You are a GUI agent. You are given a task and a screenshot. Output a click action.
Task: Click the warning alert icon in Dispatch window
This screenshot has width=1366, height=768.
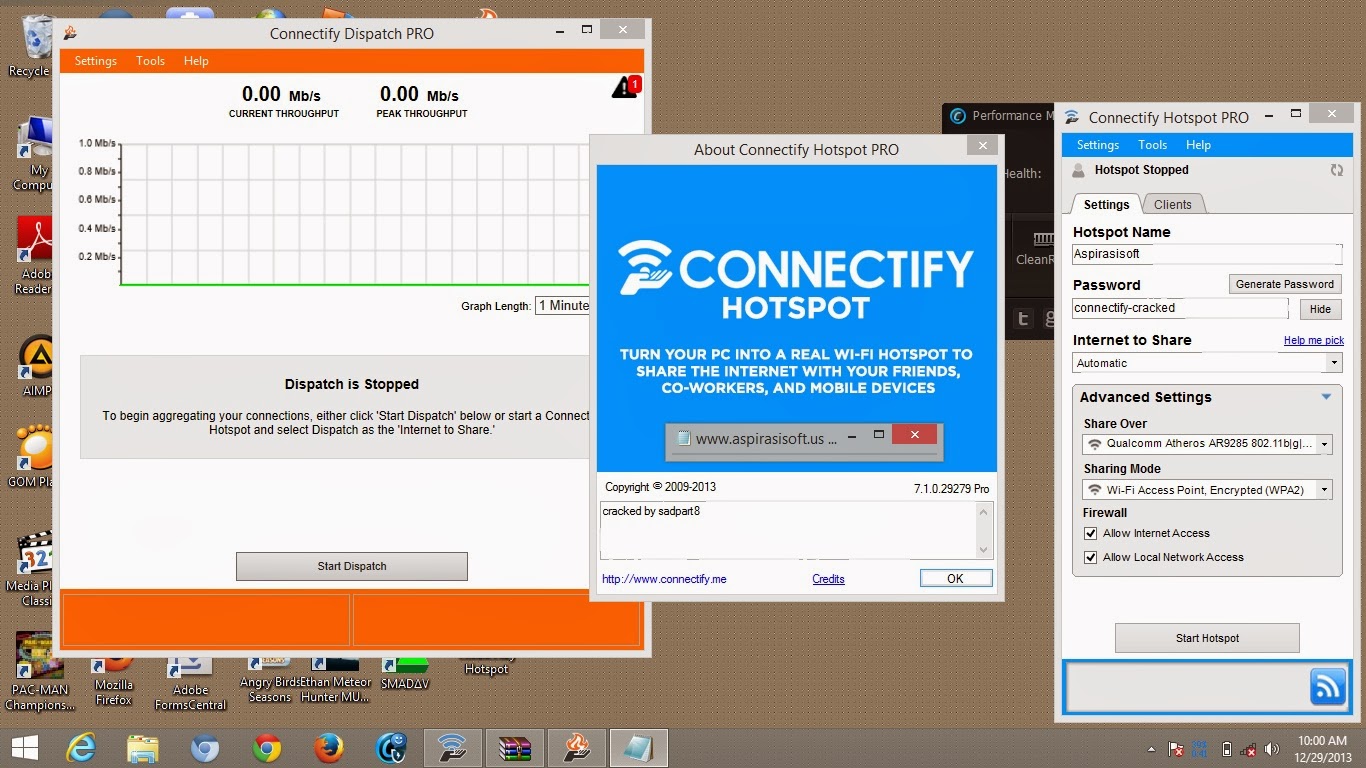pyautogui.click(x=625, y=87)
